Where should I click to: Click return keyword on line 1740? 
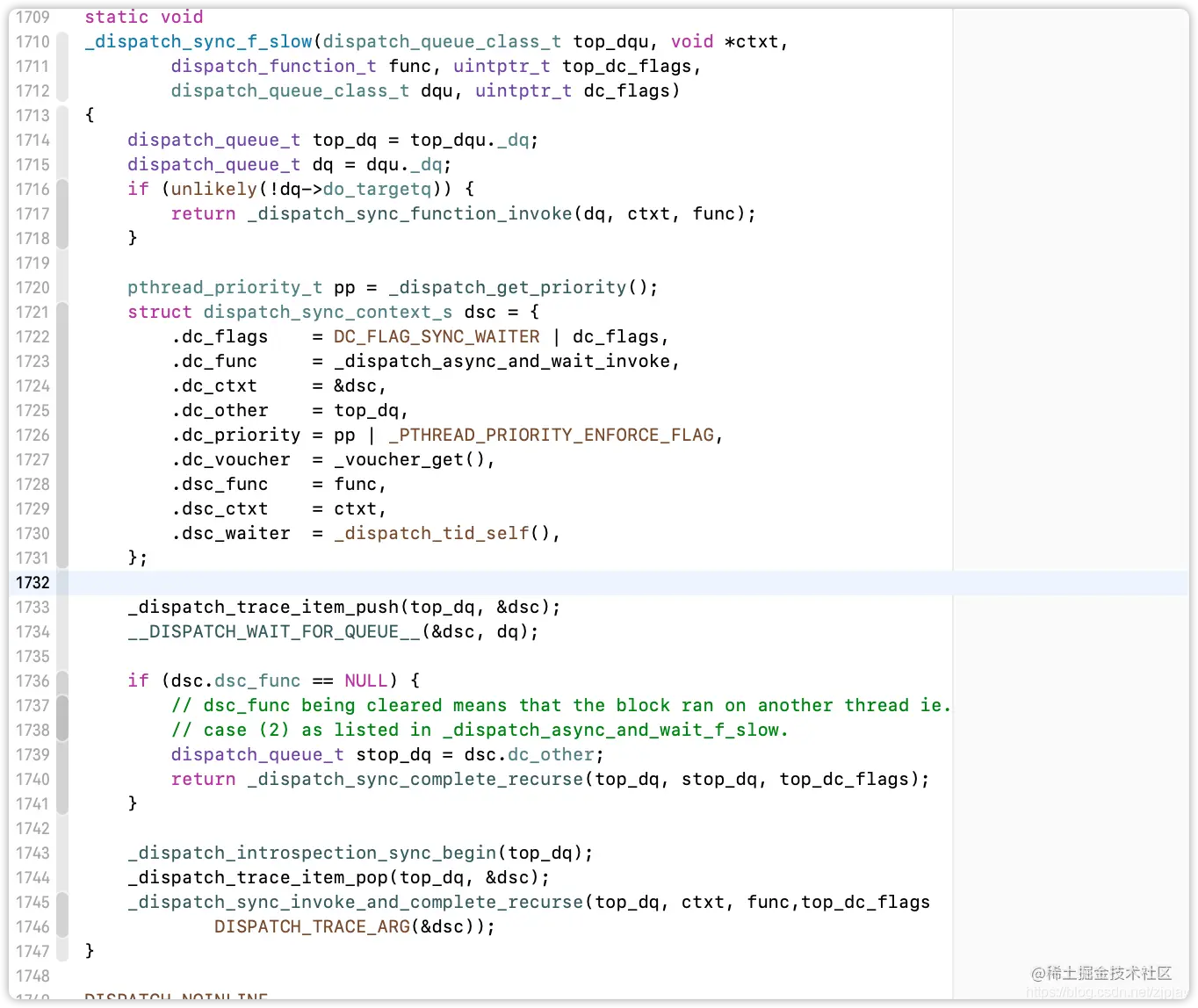204,779
